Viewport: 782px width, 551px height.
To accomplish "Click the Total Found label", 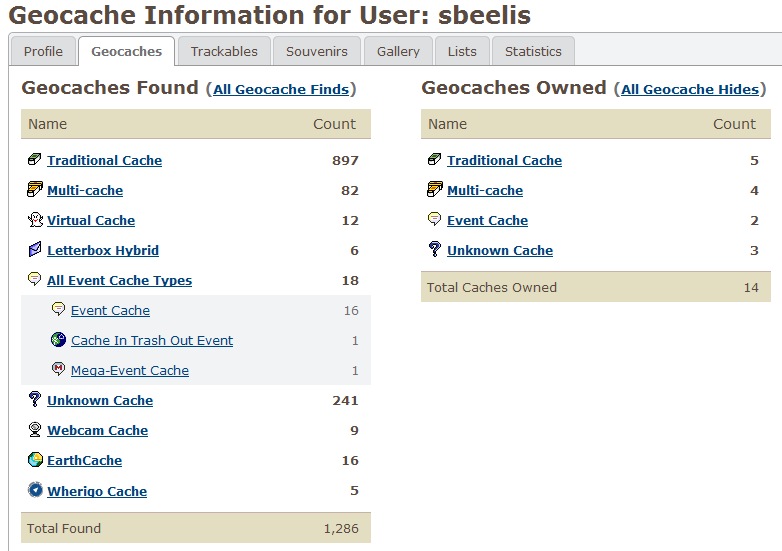I will [x=64, y=529].
